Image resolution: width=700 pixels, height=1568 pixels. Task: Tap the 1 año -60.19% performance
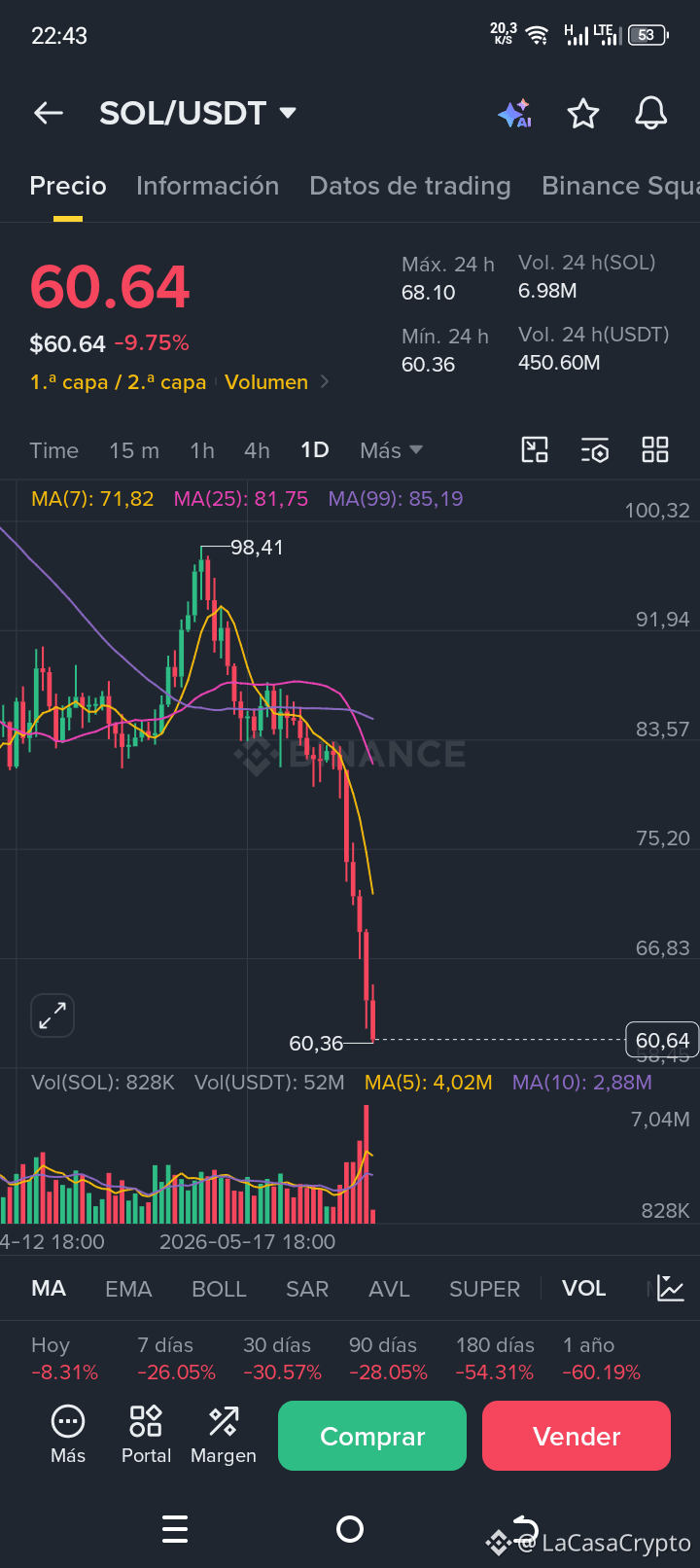point(602,1359)
